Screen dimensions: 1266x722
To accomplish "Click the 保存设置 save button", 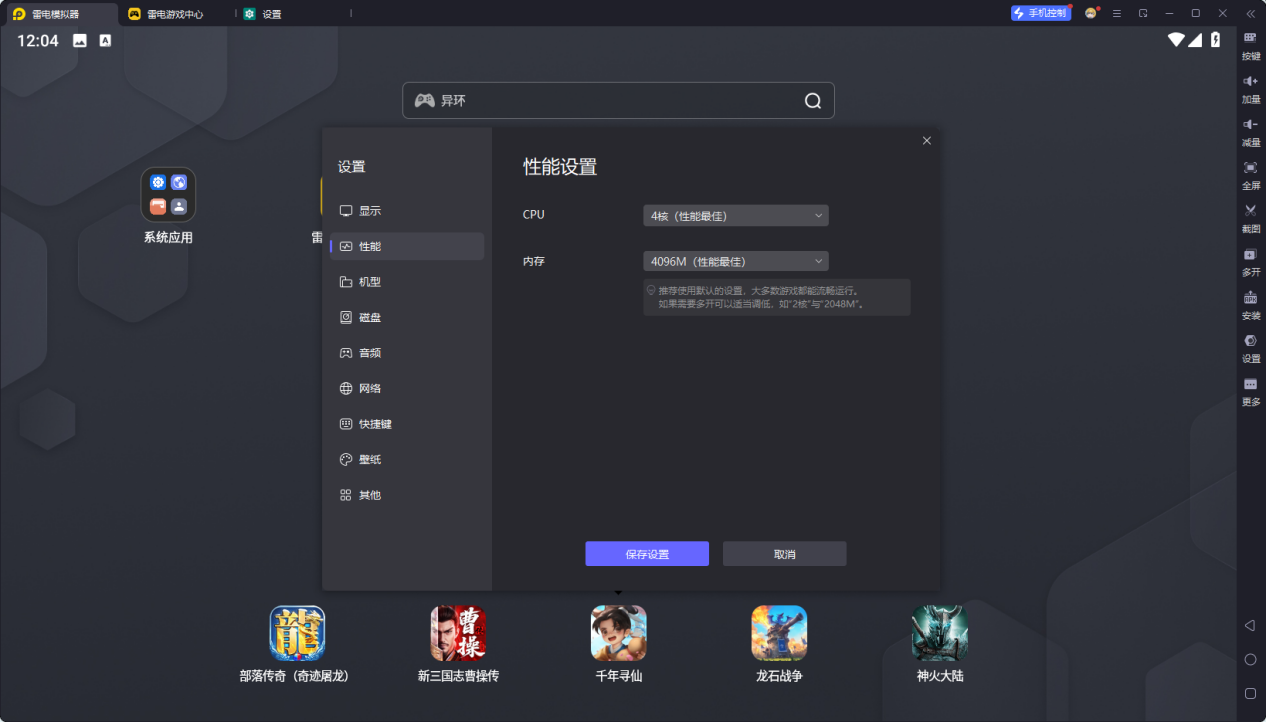I will click(647, 554).
